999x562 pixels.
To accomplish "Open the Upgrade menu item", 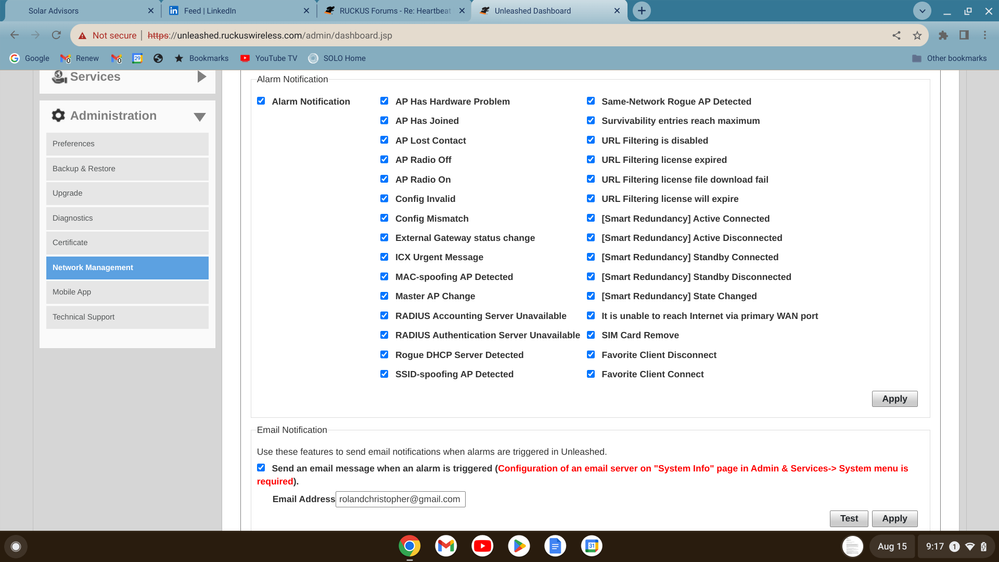I will tap(127, 193).
